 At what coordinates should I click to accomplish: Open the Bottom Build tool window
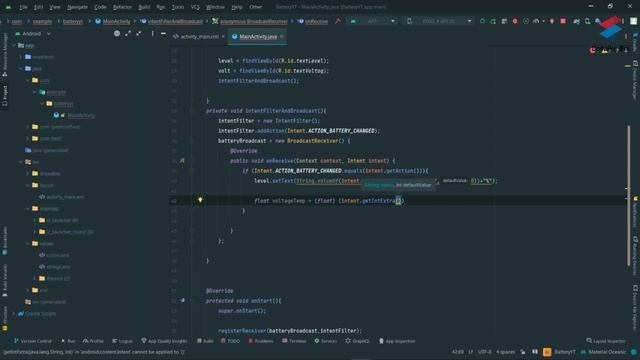[205, 341]
